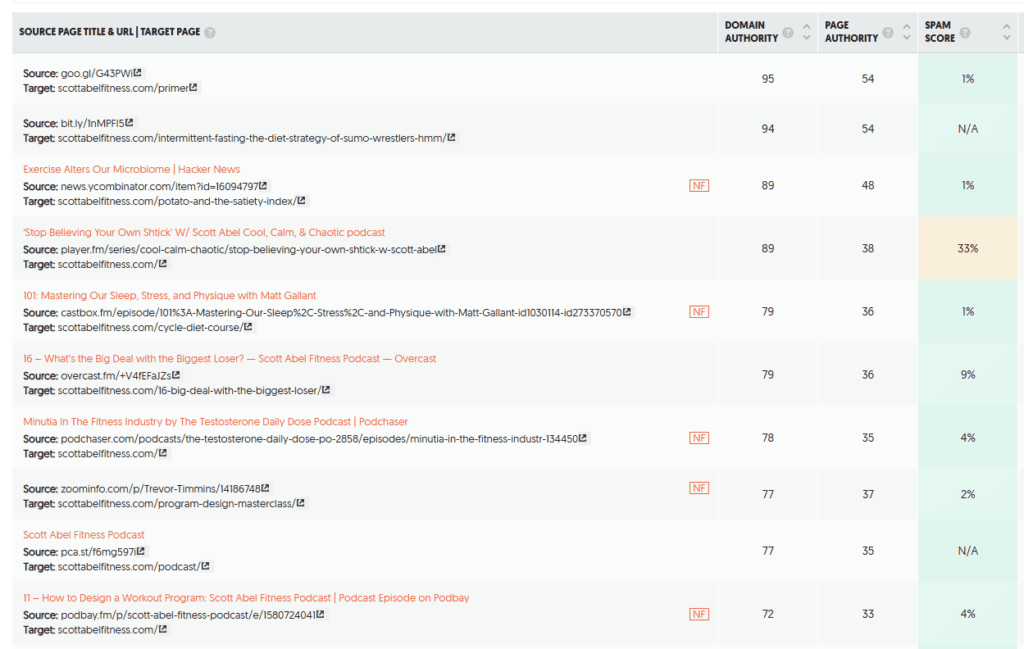The height and width of the screenshot is (649, 1024).
Task: Click the orange 33% spam score cell
Action: point(967,248)
